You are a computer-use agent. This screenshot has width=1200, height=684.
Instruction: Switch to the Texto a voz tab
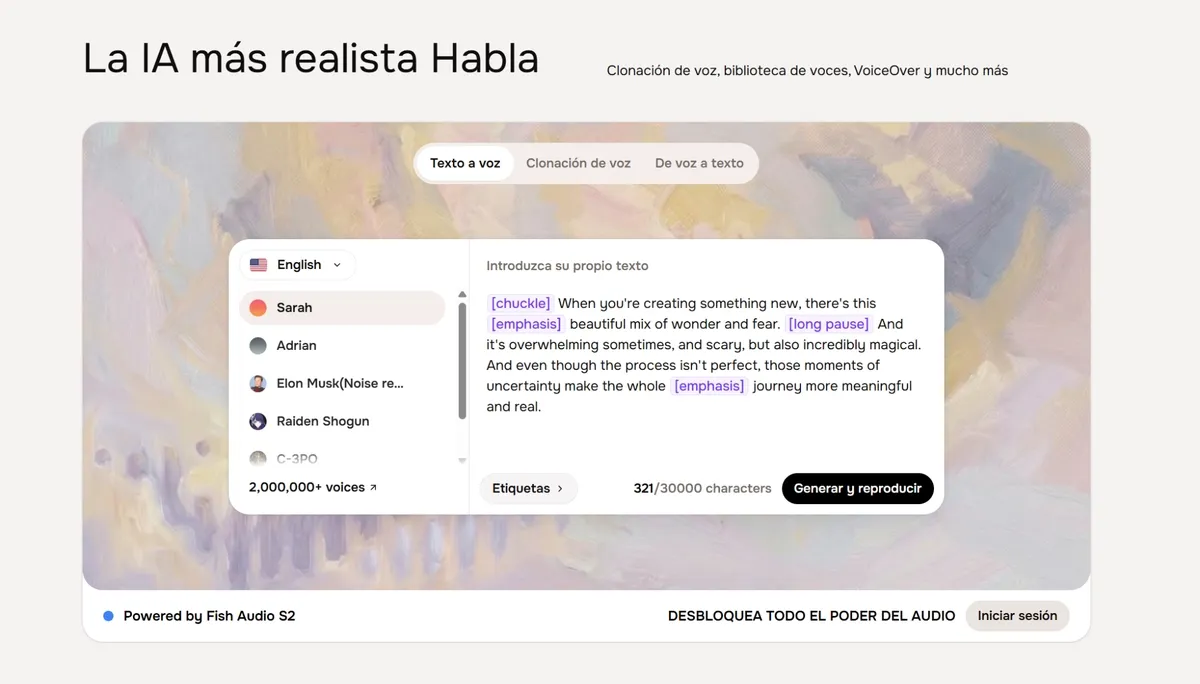(465, 163)
